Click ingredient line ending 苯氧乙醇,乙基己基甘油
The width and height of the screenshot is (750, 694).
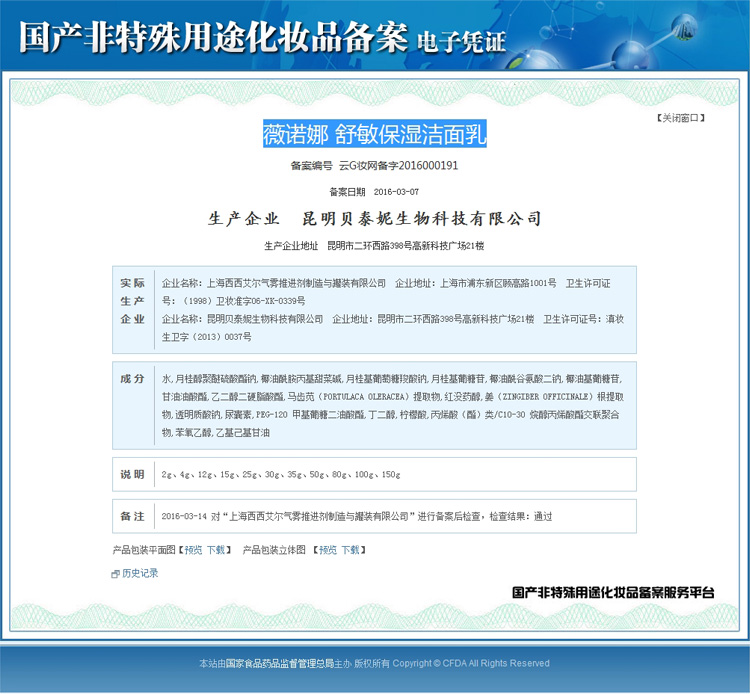216,432
